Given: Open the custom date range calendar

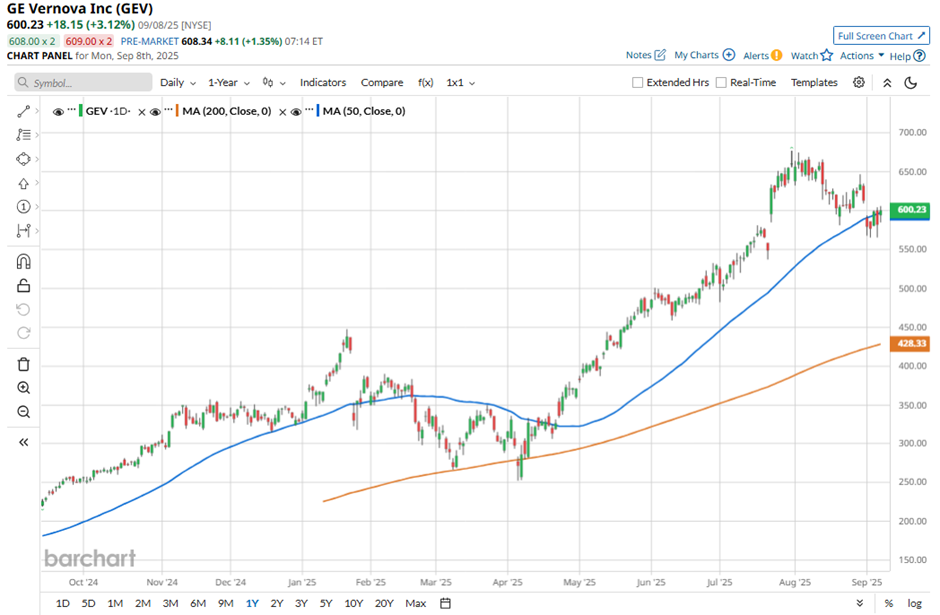Looking at the screenshot, I should [445, 603].
